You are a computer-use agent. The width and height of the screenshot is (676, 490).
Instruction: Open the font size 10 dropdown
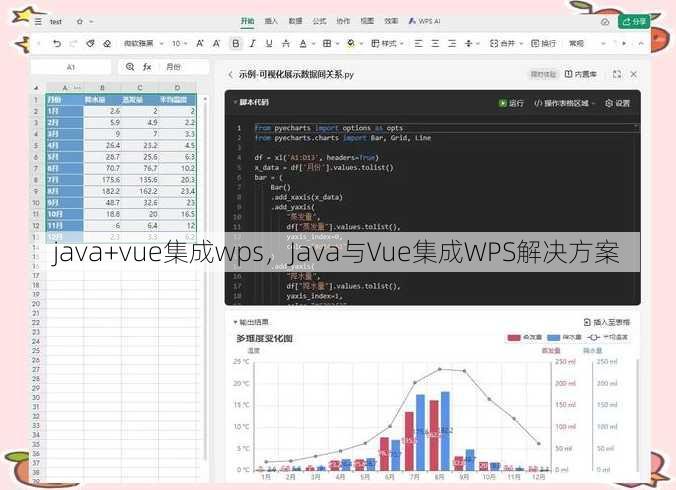(179, 44)
